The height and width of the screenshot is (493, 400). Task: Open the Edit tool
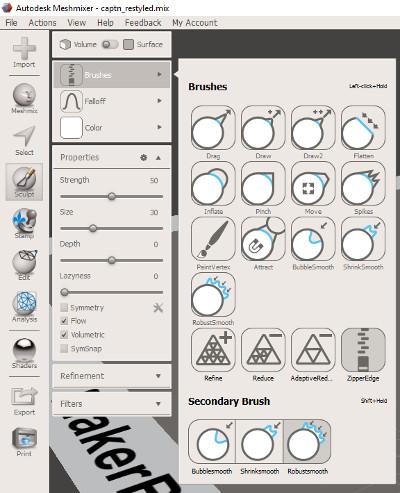pos(24,265)
